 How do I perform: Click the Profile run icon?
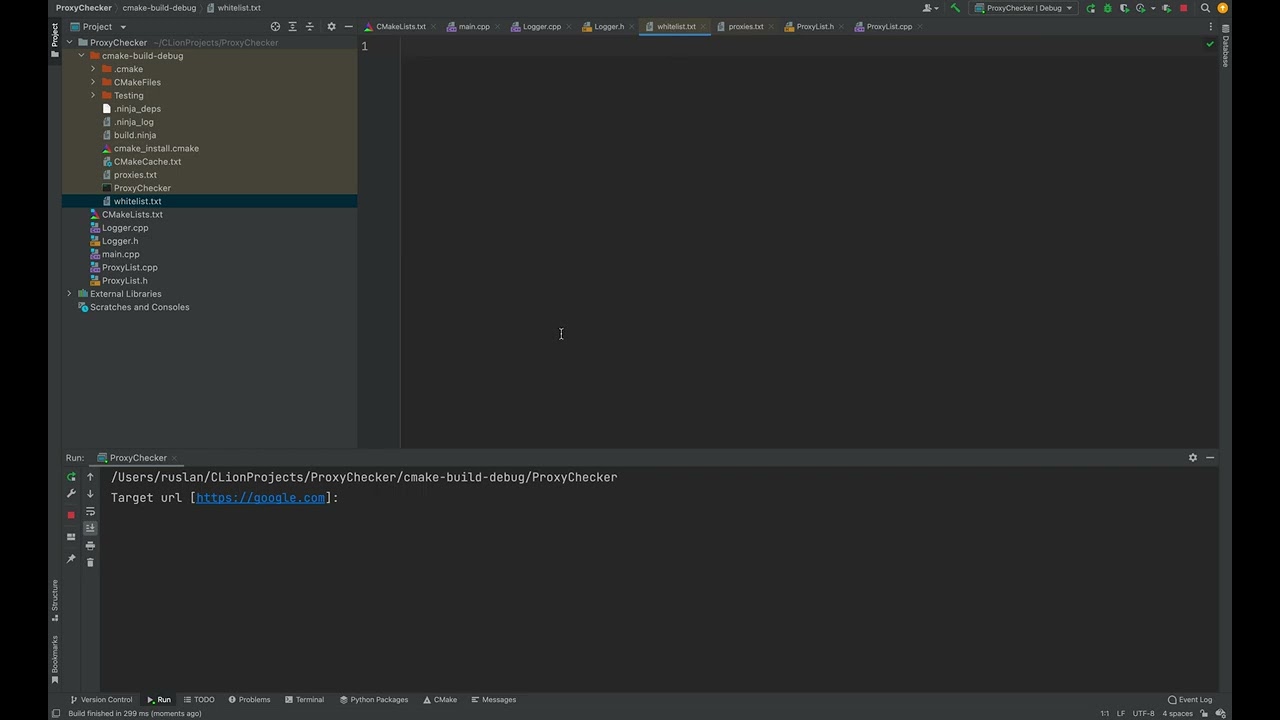[x=1140, y=8]
